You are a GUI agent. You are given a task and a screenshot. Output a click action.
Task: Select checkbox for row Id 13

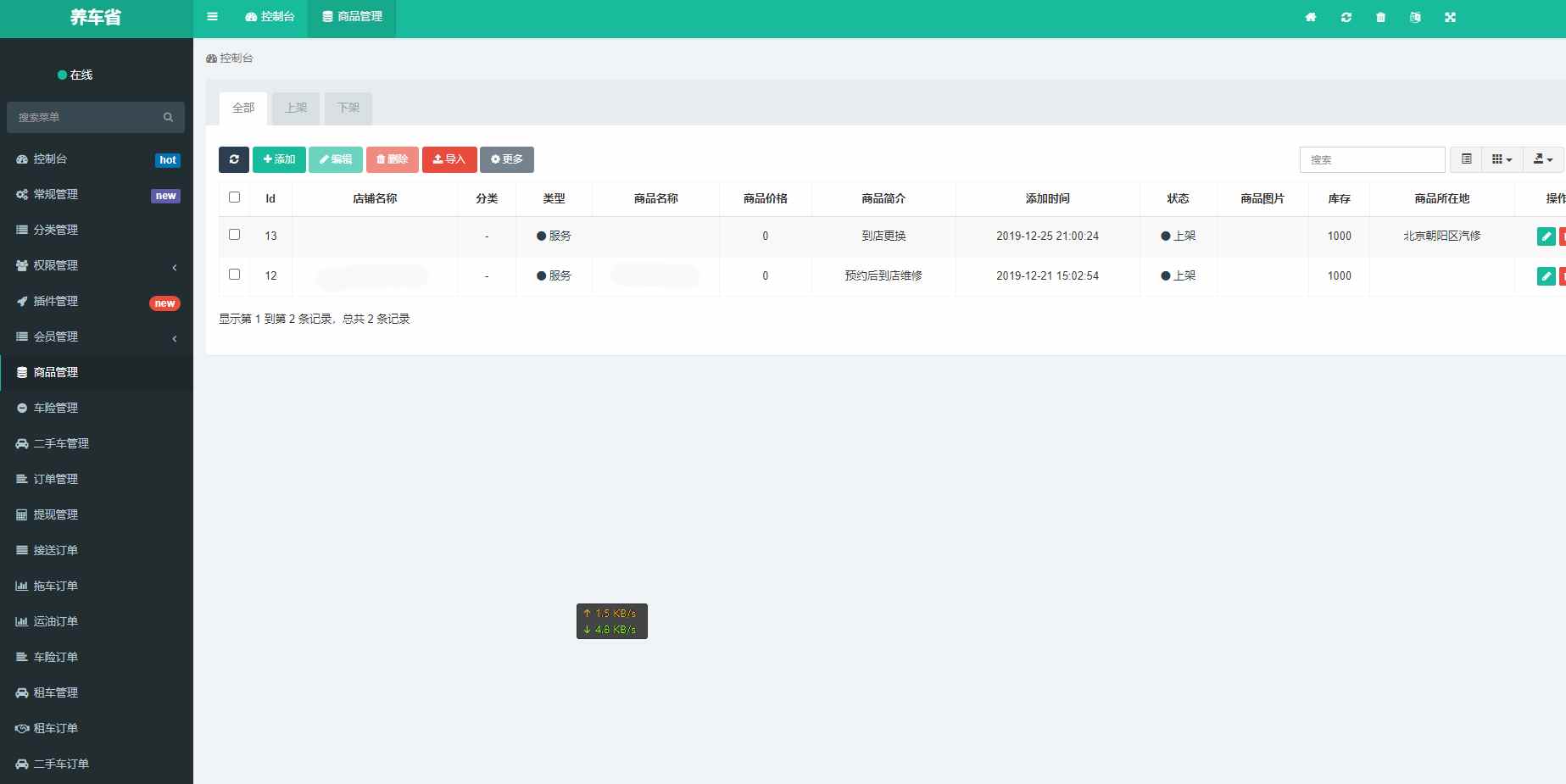pyautogui.click(x=235, y=235)
